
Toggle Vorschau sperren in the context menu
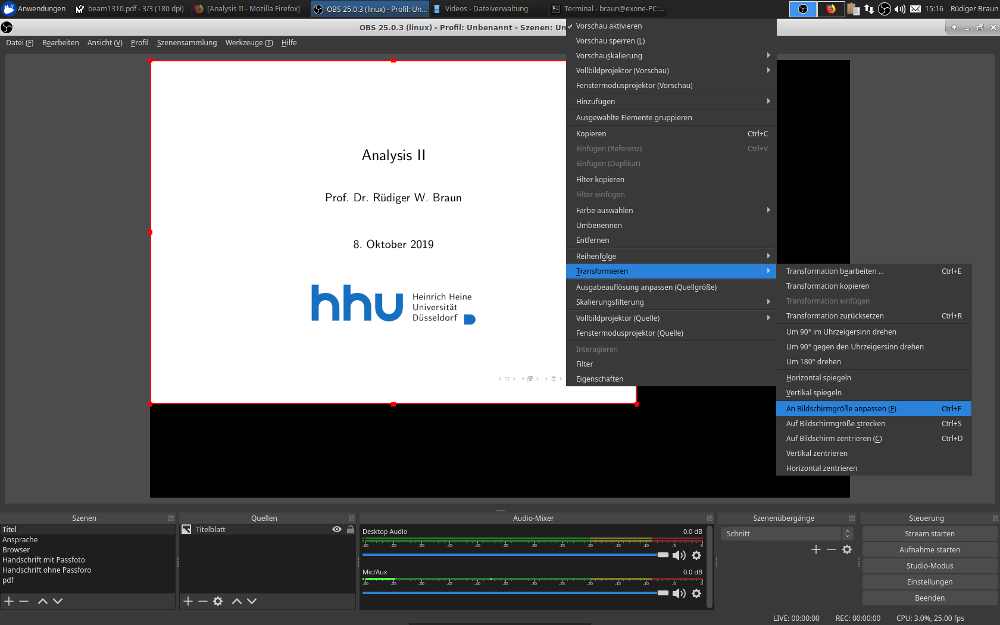671,41
